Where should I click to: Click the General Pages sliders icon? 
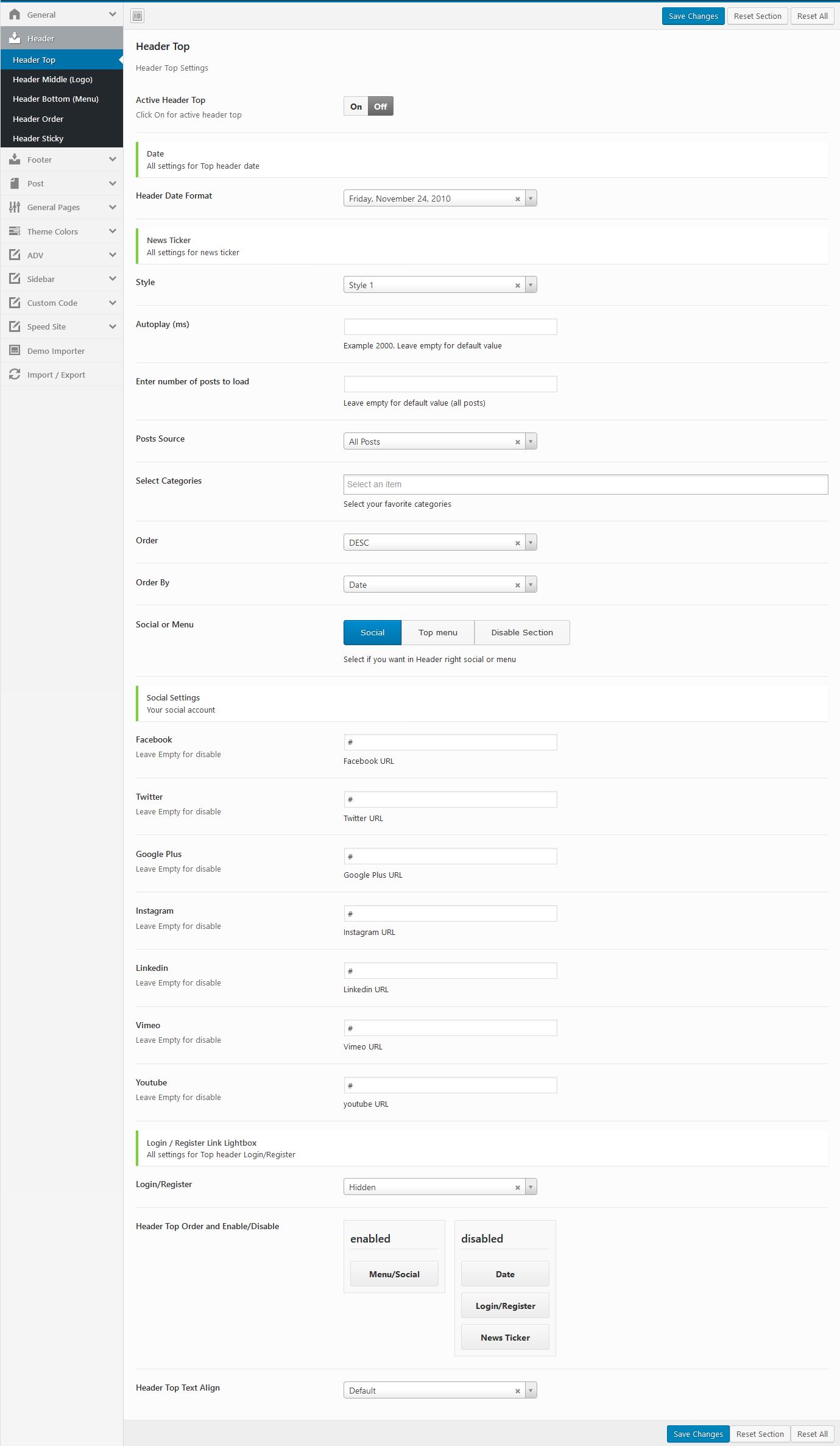pyautogui.click(x=15, y=207)
